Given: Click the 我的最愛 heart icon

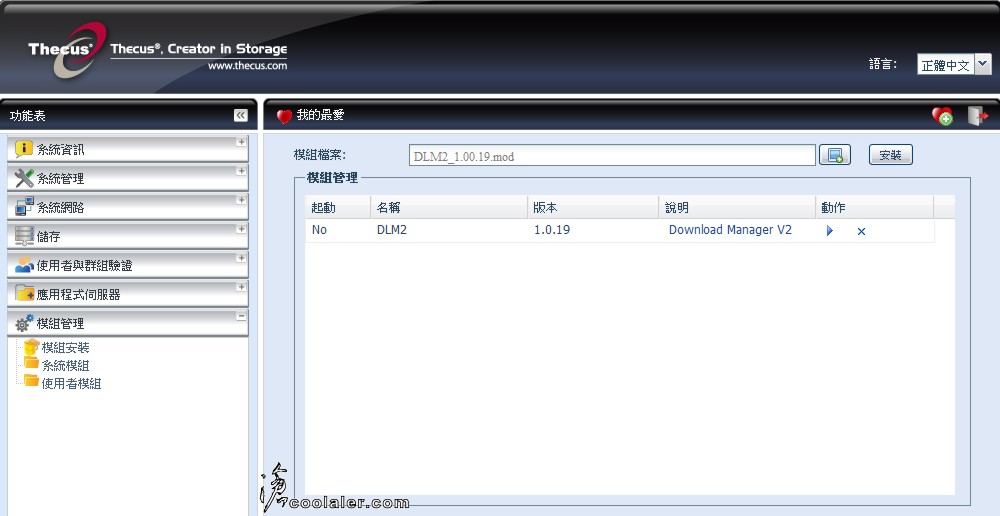Looking at the screenshot, I should click(284, 116).
